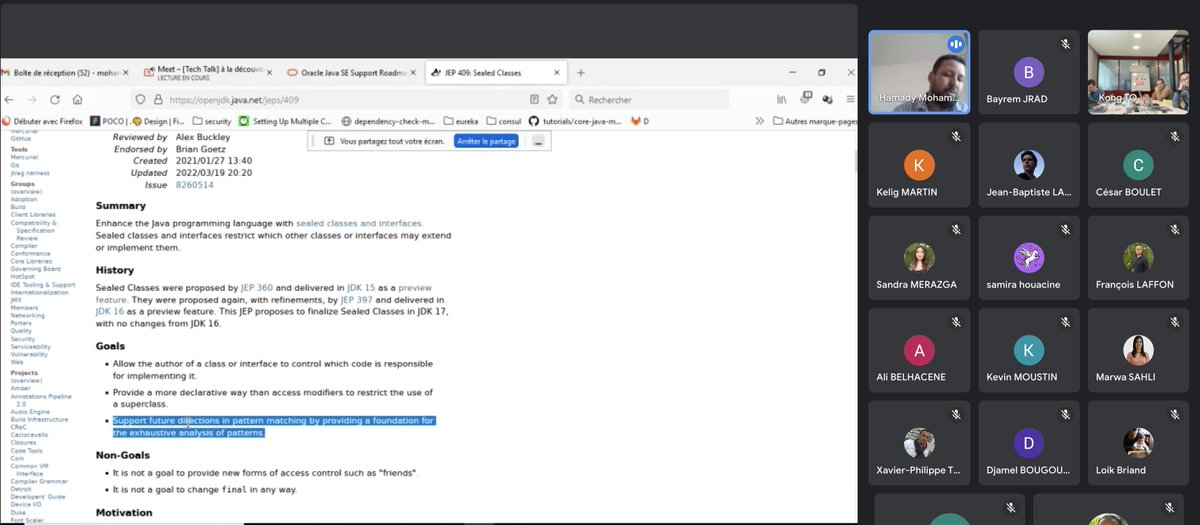Image resolution: width=1200 pixels, height=525 pixels.
Task: Minimize the screen sharing notification bar
Action: point(537,141)
